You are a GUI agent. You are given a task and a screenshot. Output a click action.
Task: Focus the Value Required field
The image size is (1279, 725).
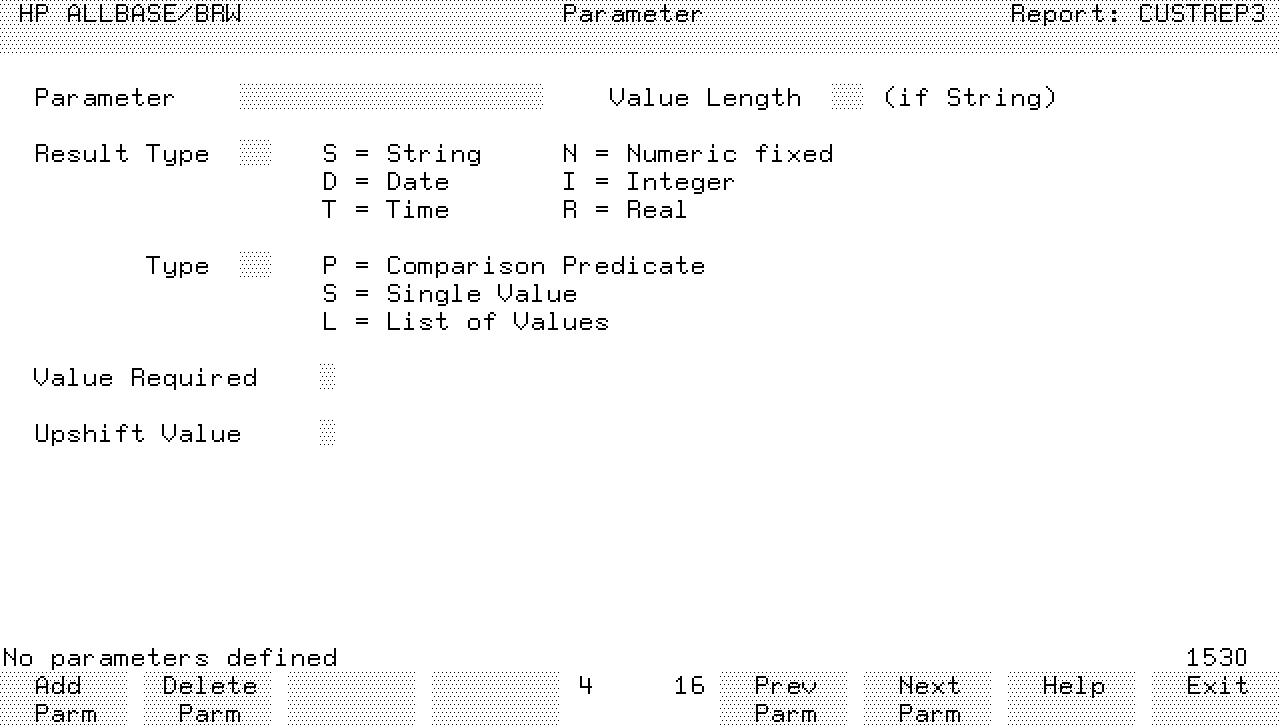(327, 377)
